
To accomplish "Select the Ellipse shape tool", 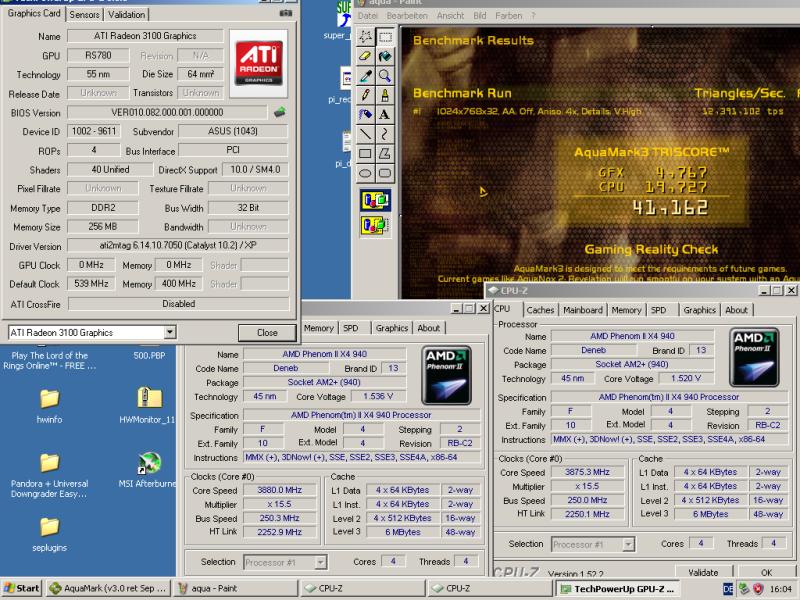I will [365, 173].
